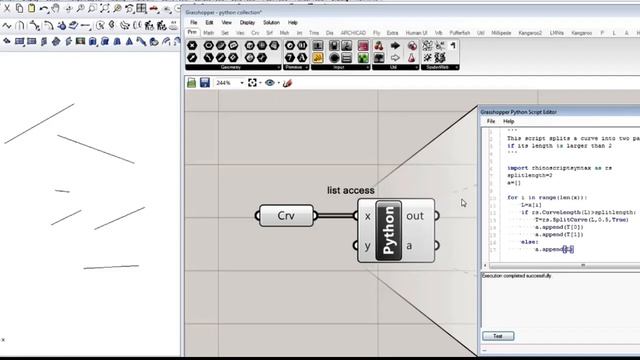
Task: Expand the Input panel dropdown
Action: pyautogui.click(x=367, y=67)
